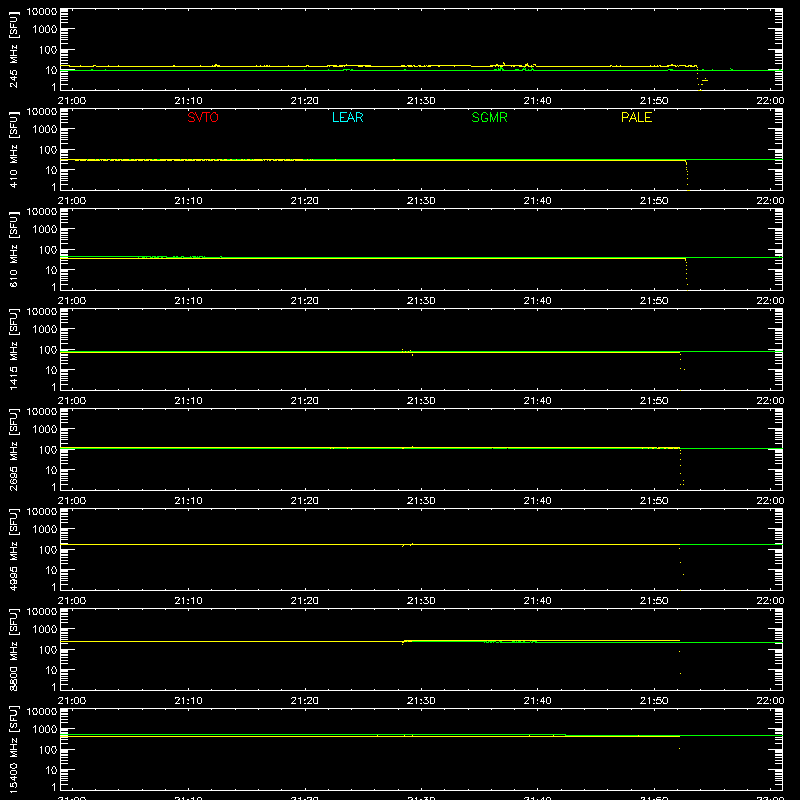Click 21:30 time label below 1415 MHz plot
Viewport: 800px width, 800px height.
(421, 401)
